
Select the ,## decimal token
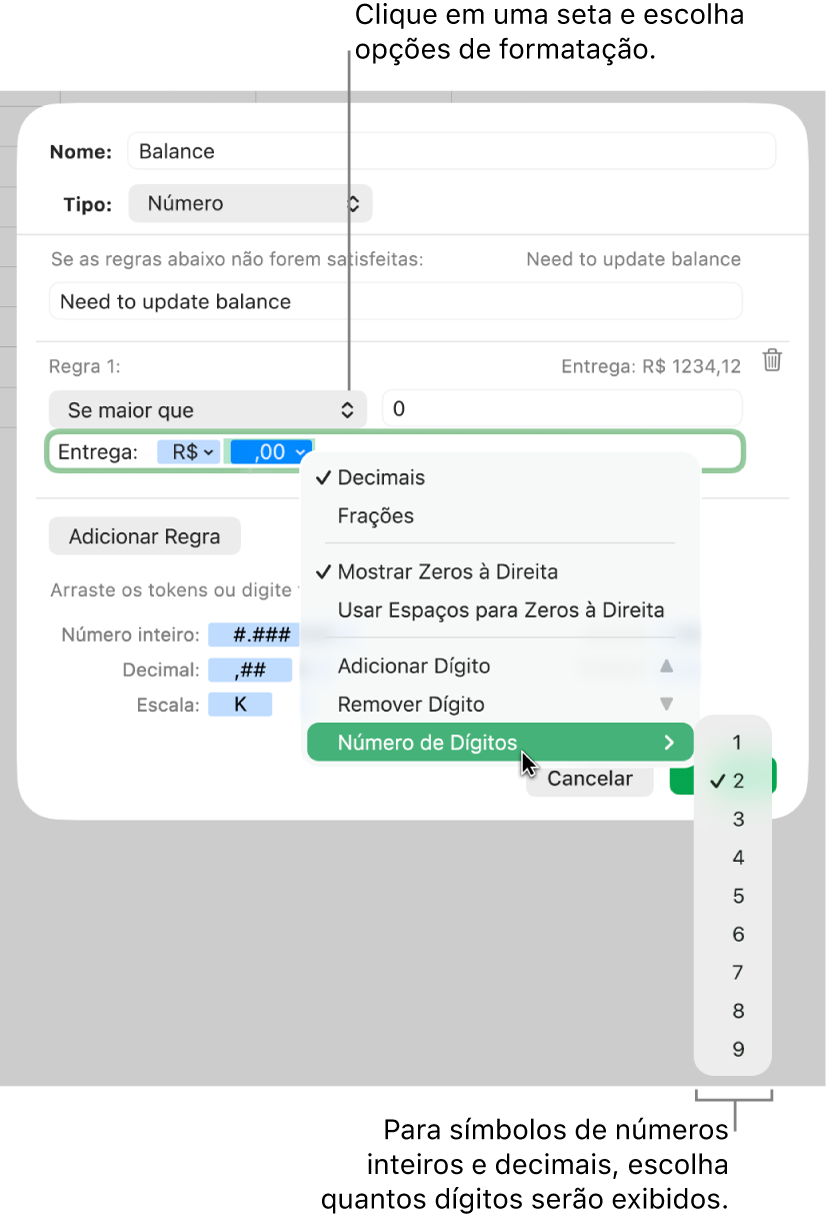click(x=250, y=669)
